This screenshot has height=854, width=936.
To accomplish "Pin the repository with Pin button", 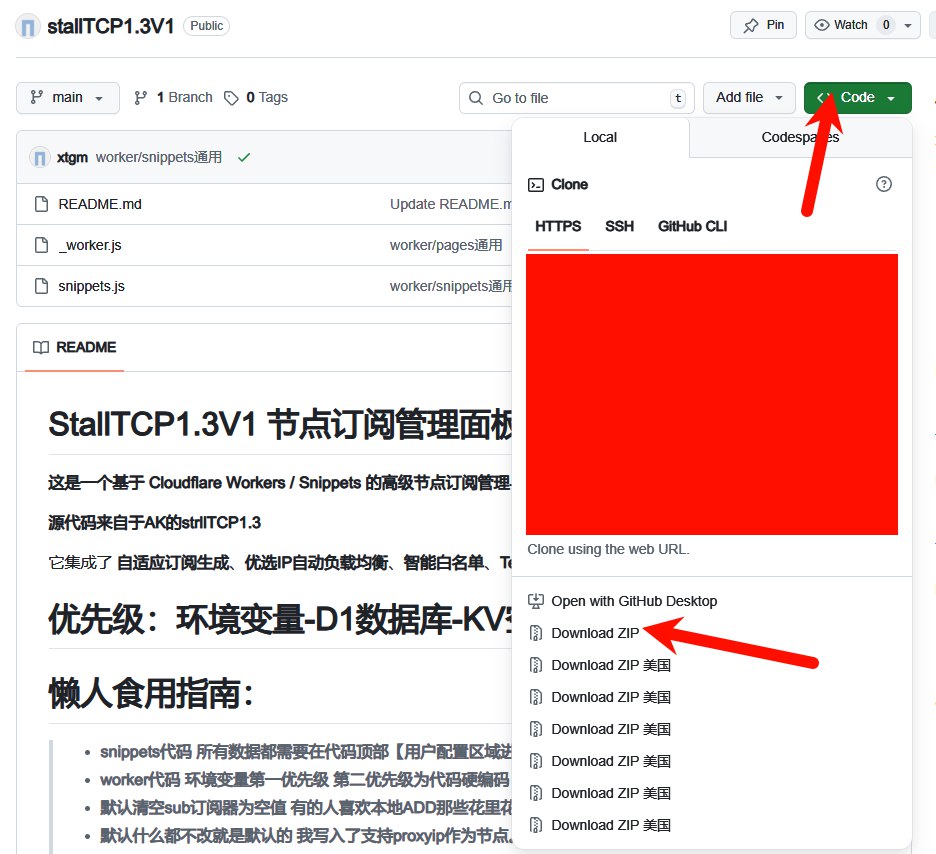I will (x=763, y=25).
